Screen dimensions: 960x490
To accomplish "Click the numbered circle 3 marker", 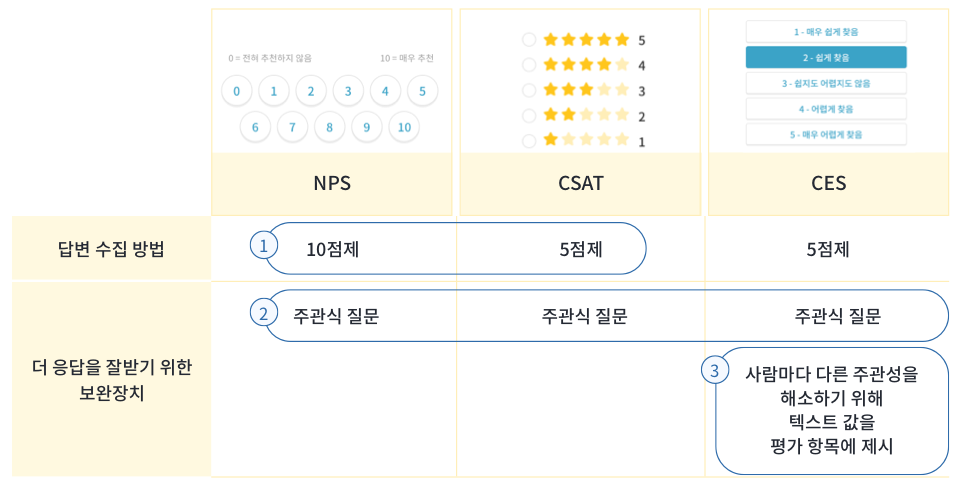I will click(714, 371).
